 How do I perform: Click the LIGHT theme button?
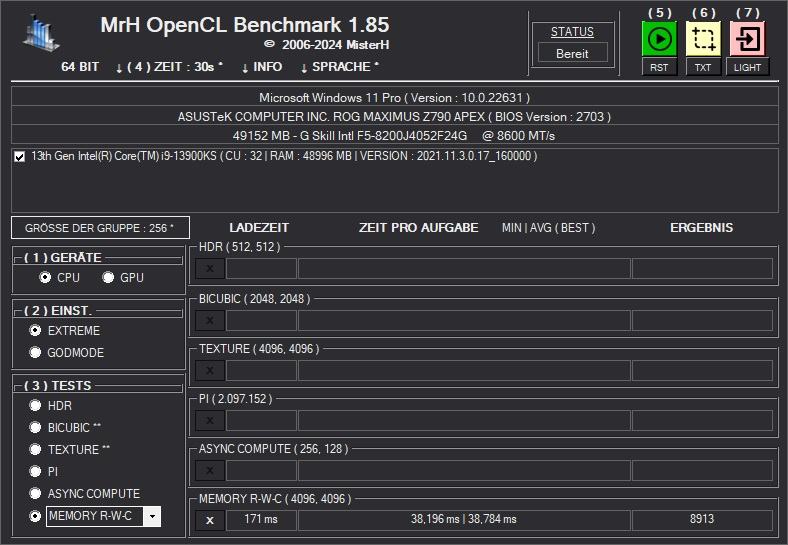(x=747, y=67)
